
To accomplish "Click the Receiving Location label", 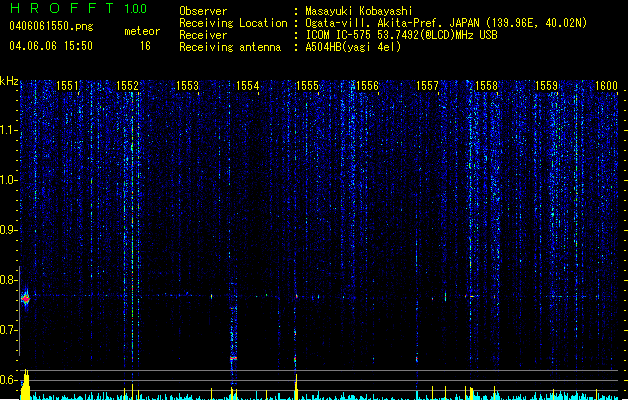I will click(233, 23).
